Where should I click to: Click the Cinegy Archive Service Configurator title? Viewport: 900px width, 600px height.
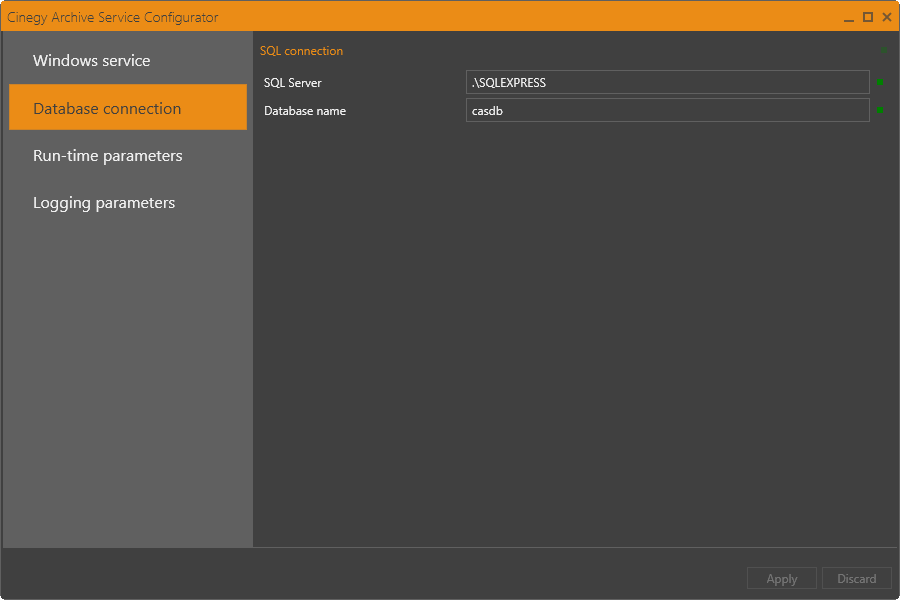(112, 17)
